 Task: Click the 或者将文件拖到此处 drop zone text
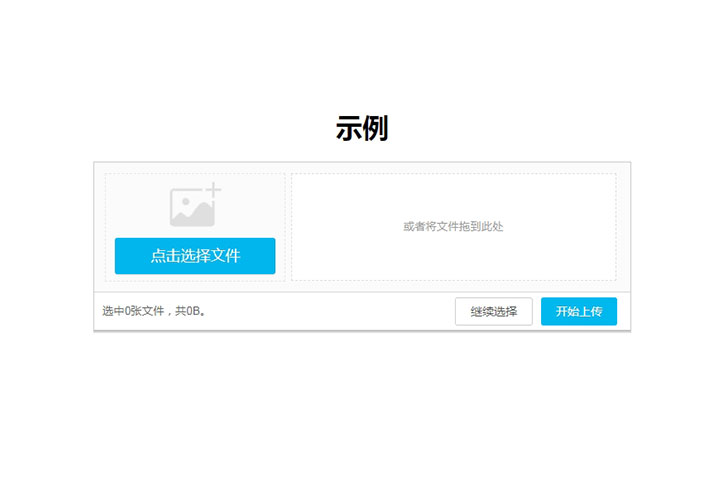pyautogui.click(x=453, y=227)
